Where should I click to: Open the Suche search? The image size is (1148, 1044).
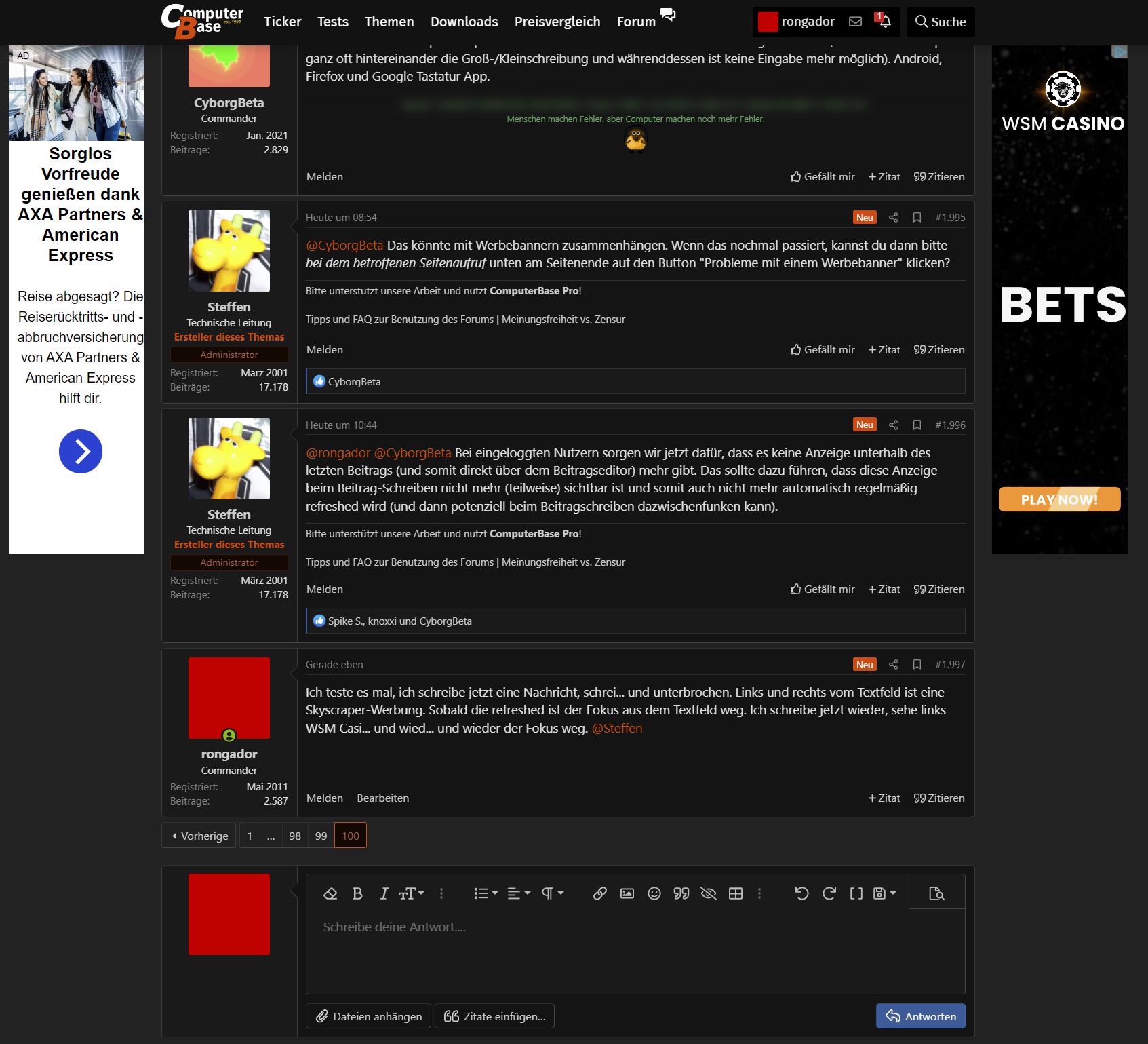[941, 22]
